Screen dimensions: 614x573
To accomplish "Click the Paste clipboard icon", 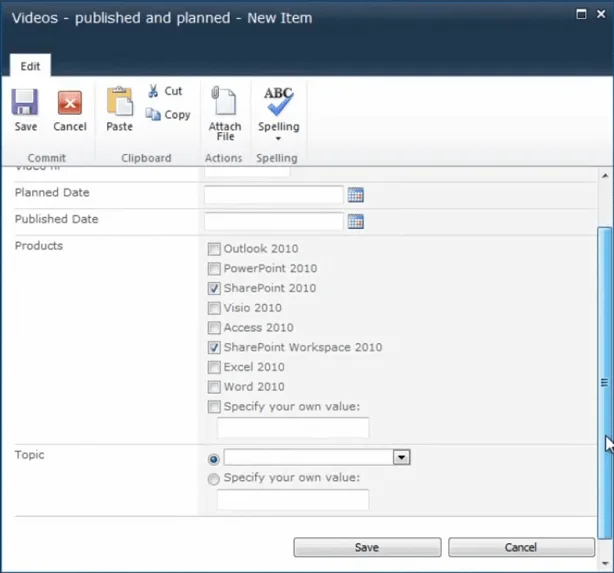I will (119, 104).
